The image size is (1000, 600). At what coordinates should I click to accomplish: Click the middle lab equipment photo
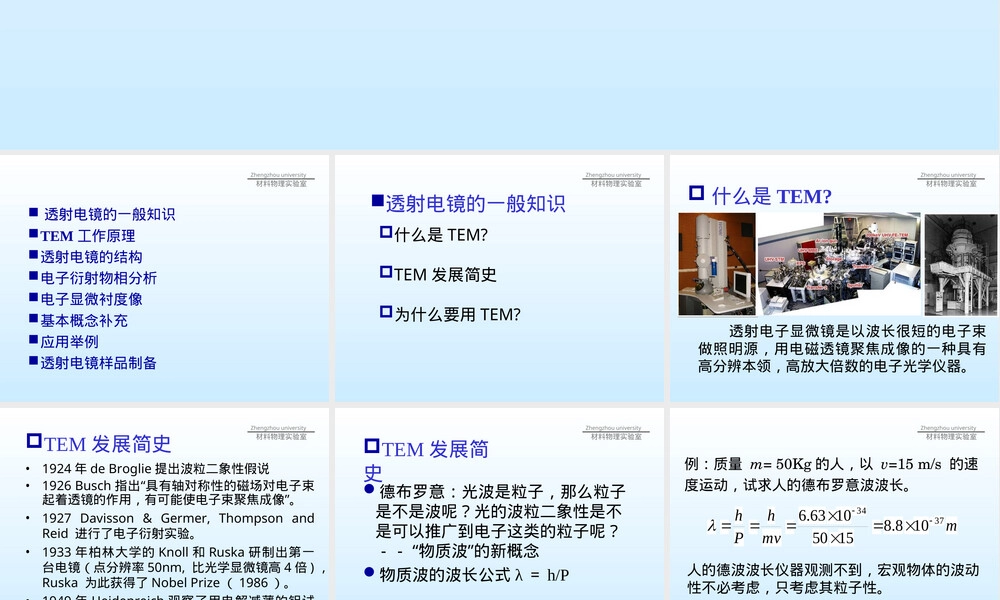840,264
